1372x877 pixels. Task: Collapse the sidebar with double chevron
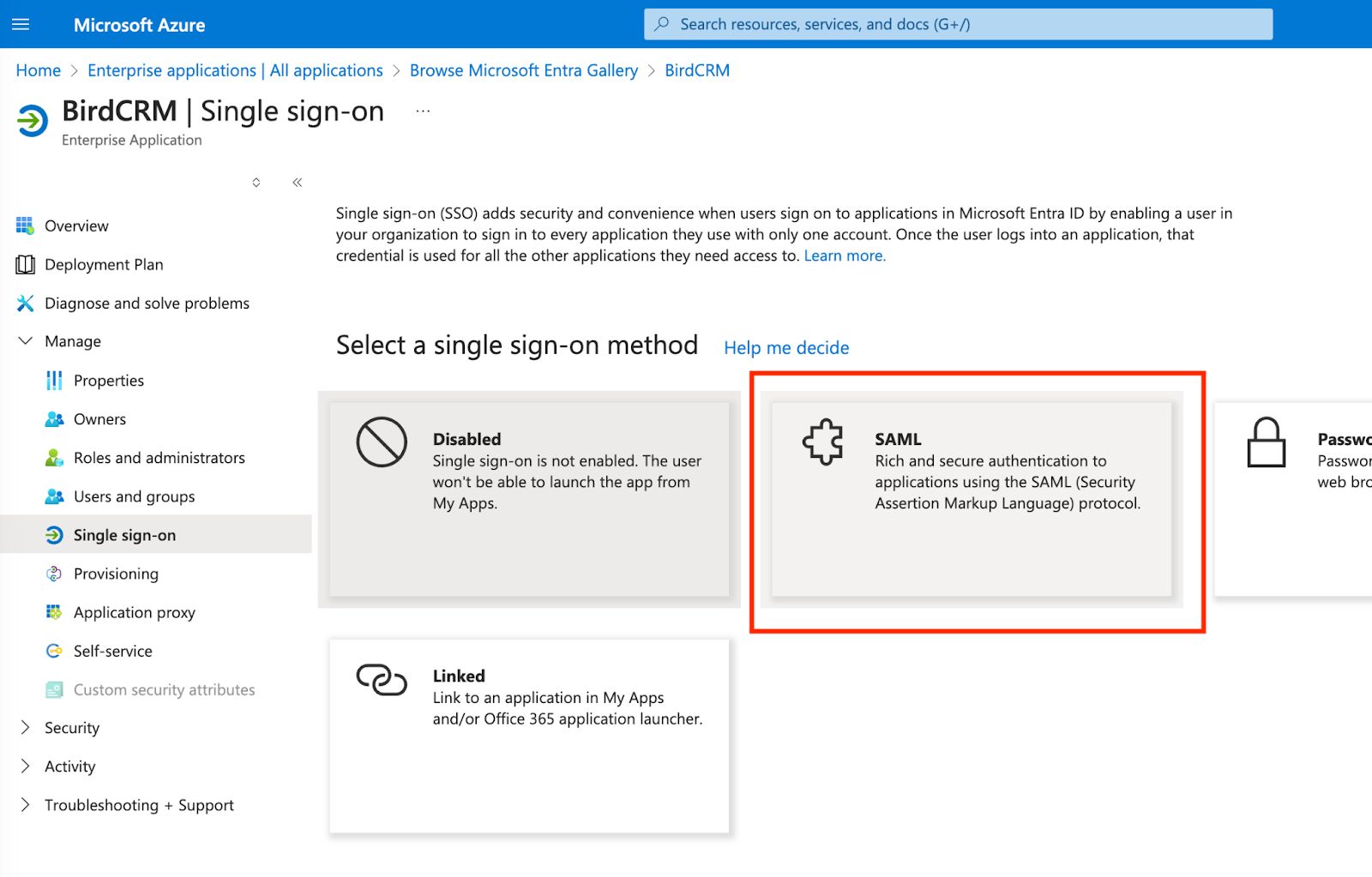point(298,183)
